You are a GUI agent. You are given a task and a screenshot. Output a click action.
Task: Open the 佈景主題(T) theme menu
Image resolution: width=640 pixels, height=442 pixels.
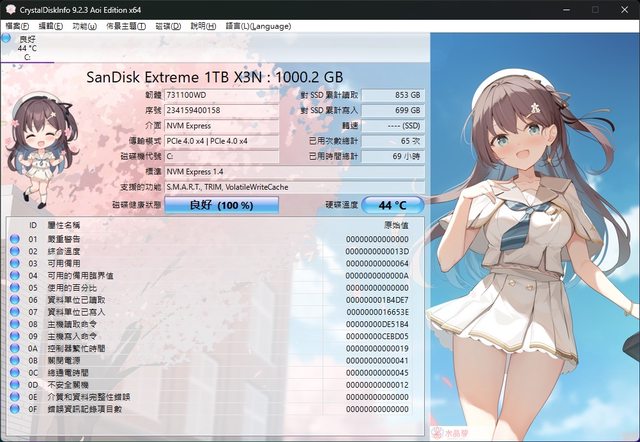coord(125,24)
